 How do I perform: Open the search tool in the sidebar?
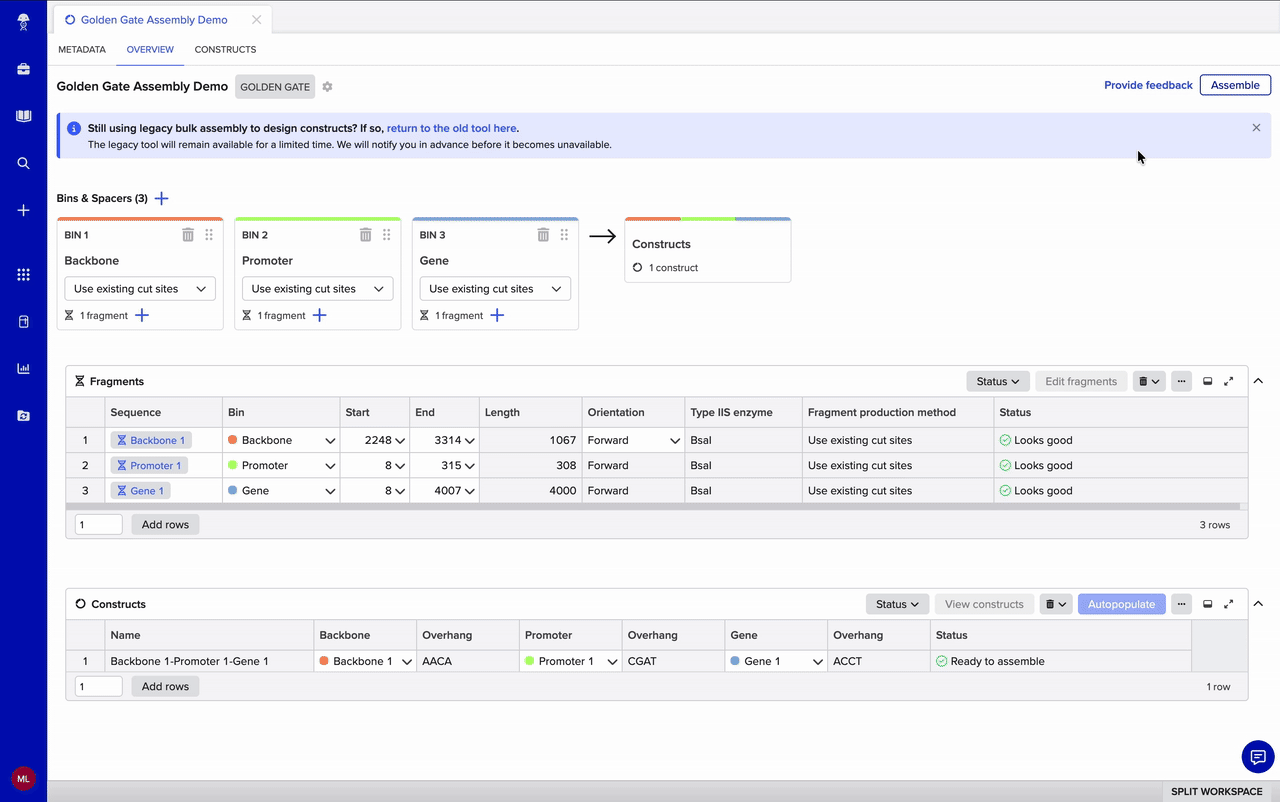(x=22, y=163)
